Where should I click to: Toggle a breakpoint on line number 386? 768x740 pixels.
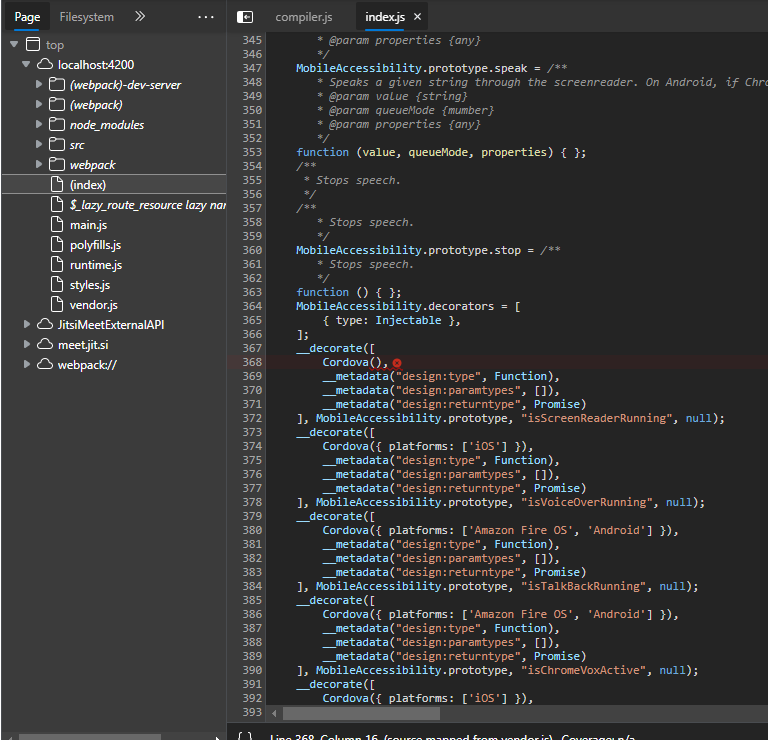pos(252,614)
